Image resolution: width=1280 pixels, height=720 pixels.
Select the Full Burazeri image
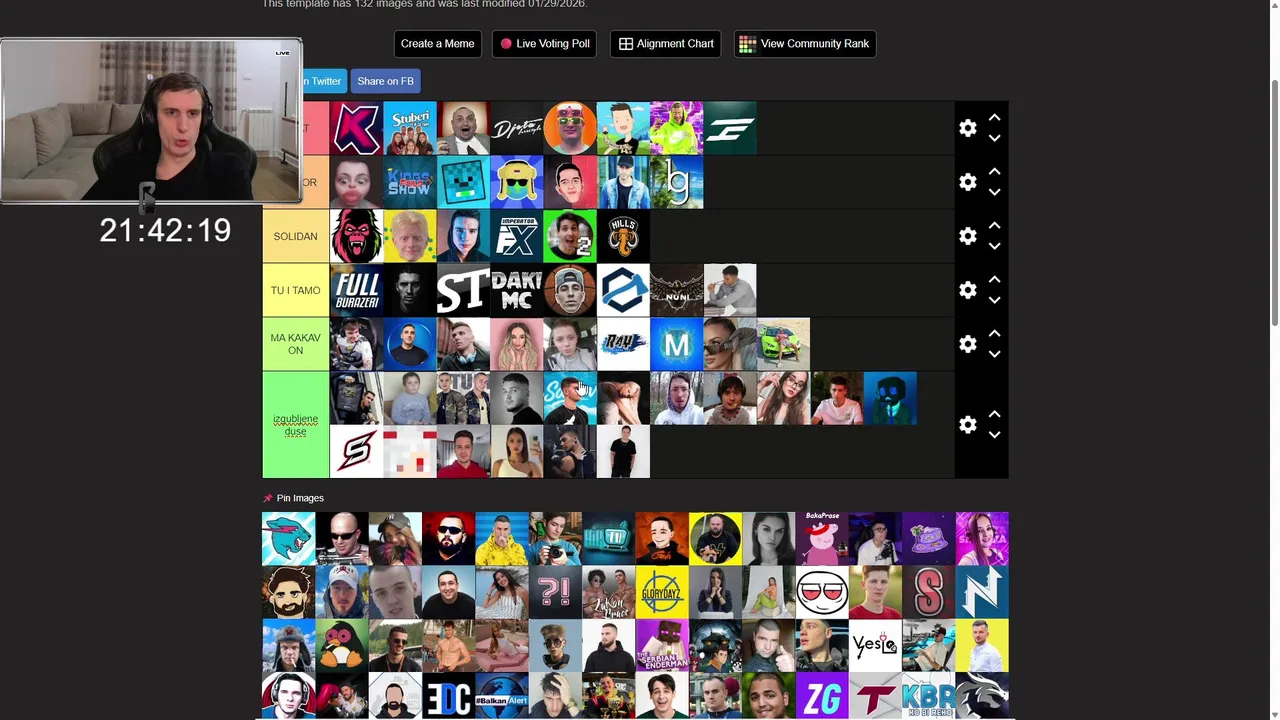point(356,290)
